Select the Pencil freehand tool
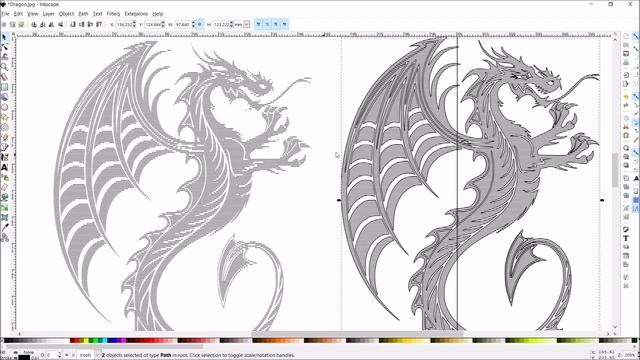 tap(4, 138)
